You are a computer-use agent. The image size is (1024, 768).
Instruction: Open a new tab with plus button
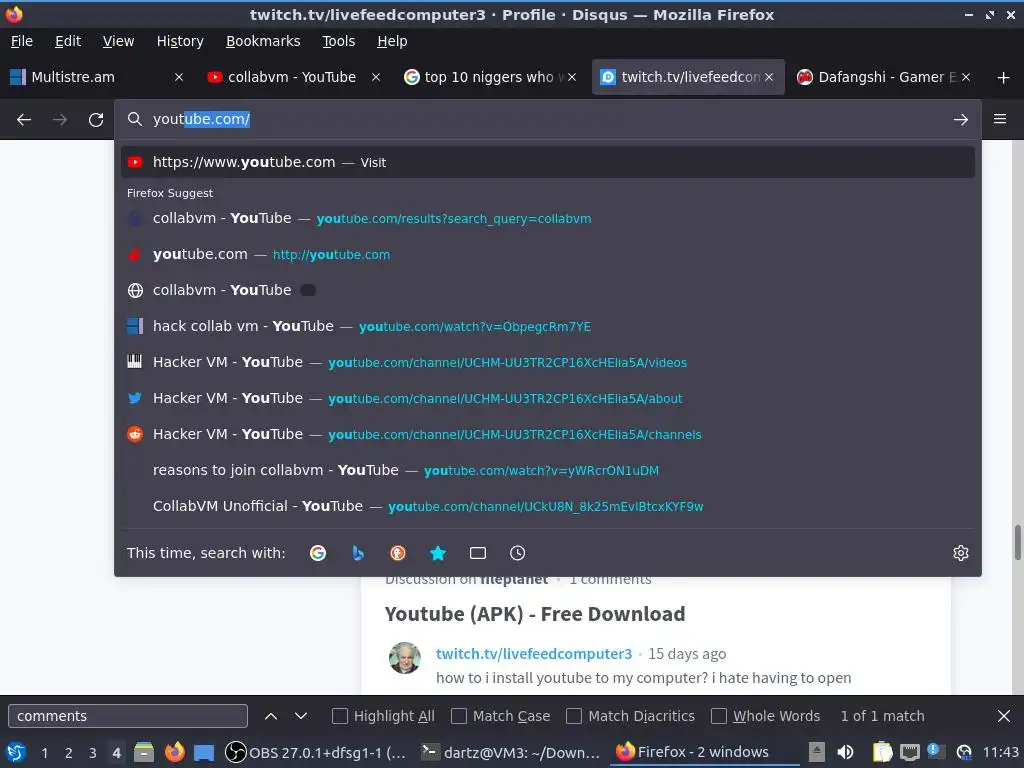(1004, 78)
